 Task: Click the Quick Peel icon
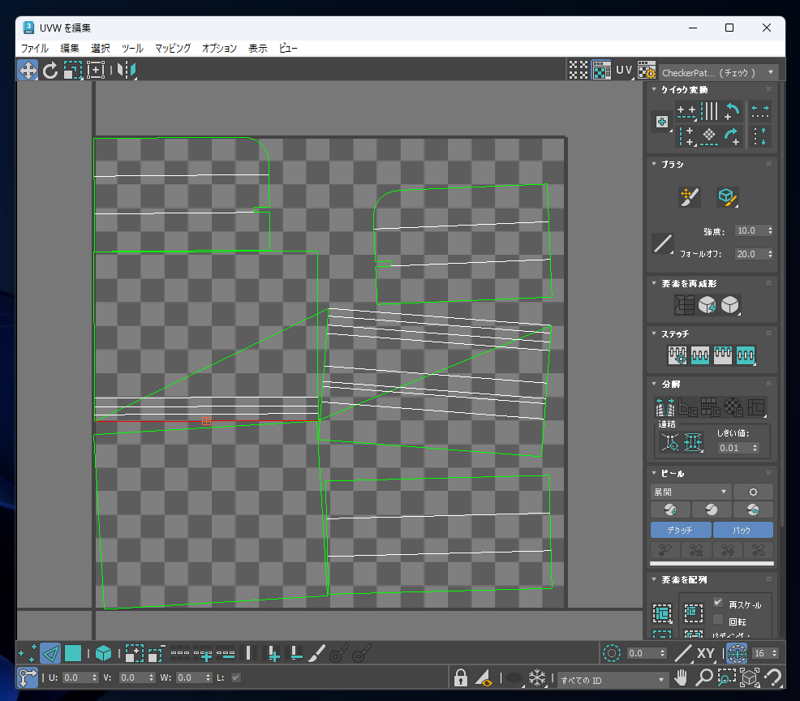(670, 509)
